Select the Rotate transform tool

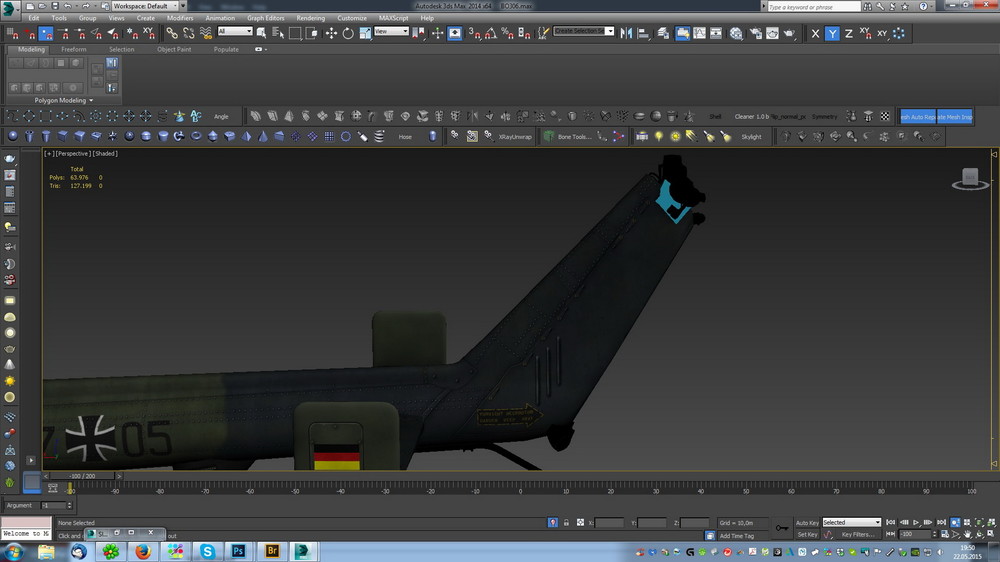click(x=348, y=33)
